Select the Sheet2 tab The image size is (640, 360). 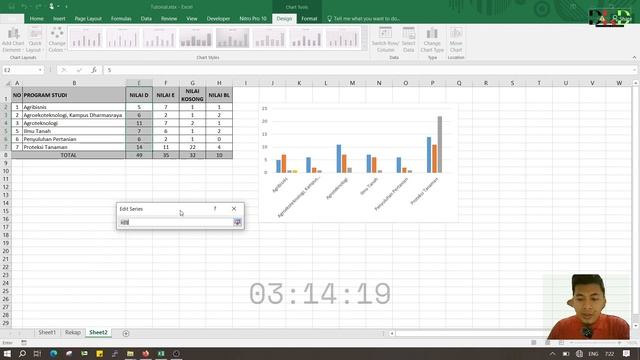pyautogui.click(x=98, y=333)
